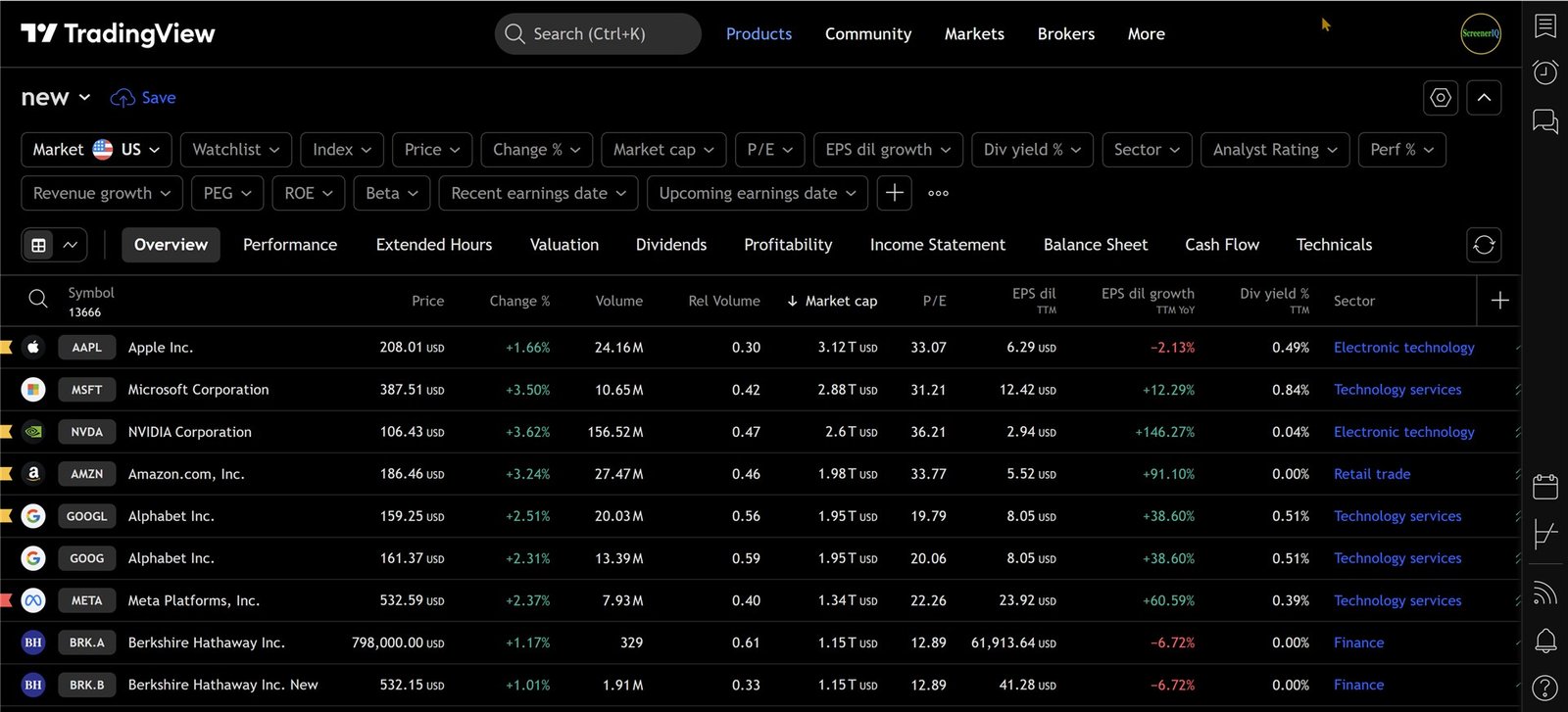Add a new filter with the plus button
Image resolution: width=1568 pixels, height=712 pixels.
pos(894,193)
